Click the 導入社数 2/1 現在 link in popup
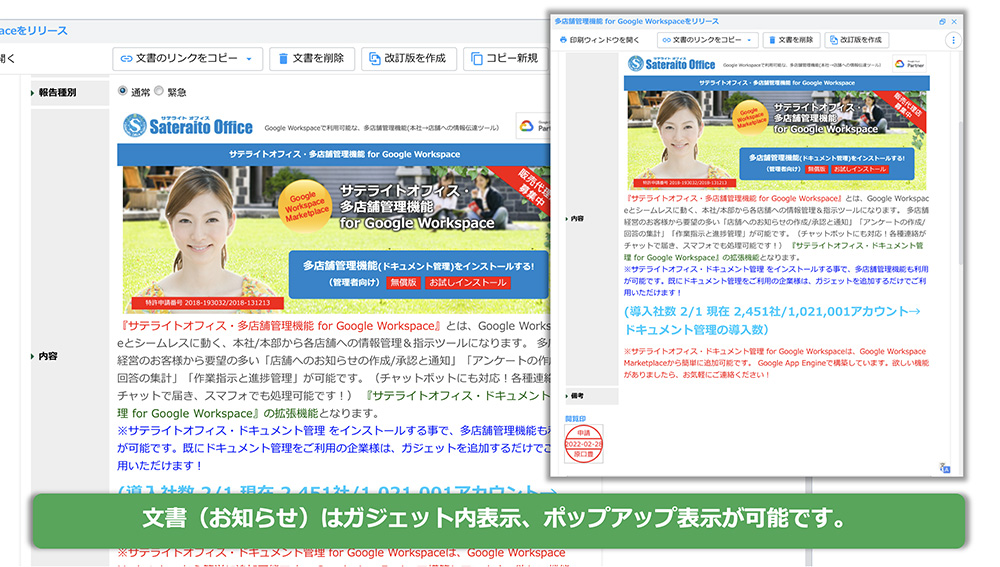 (x=772, y=320)
